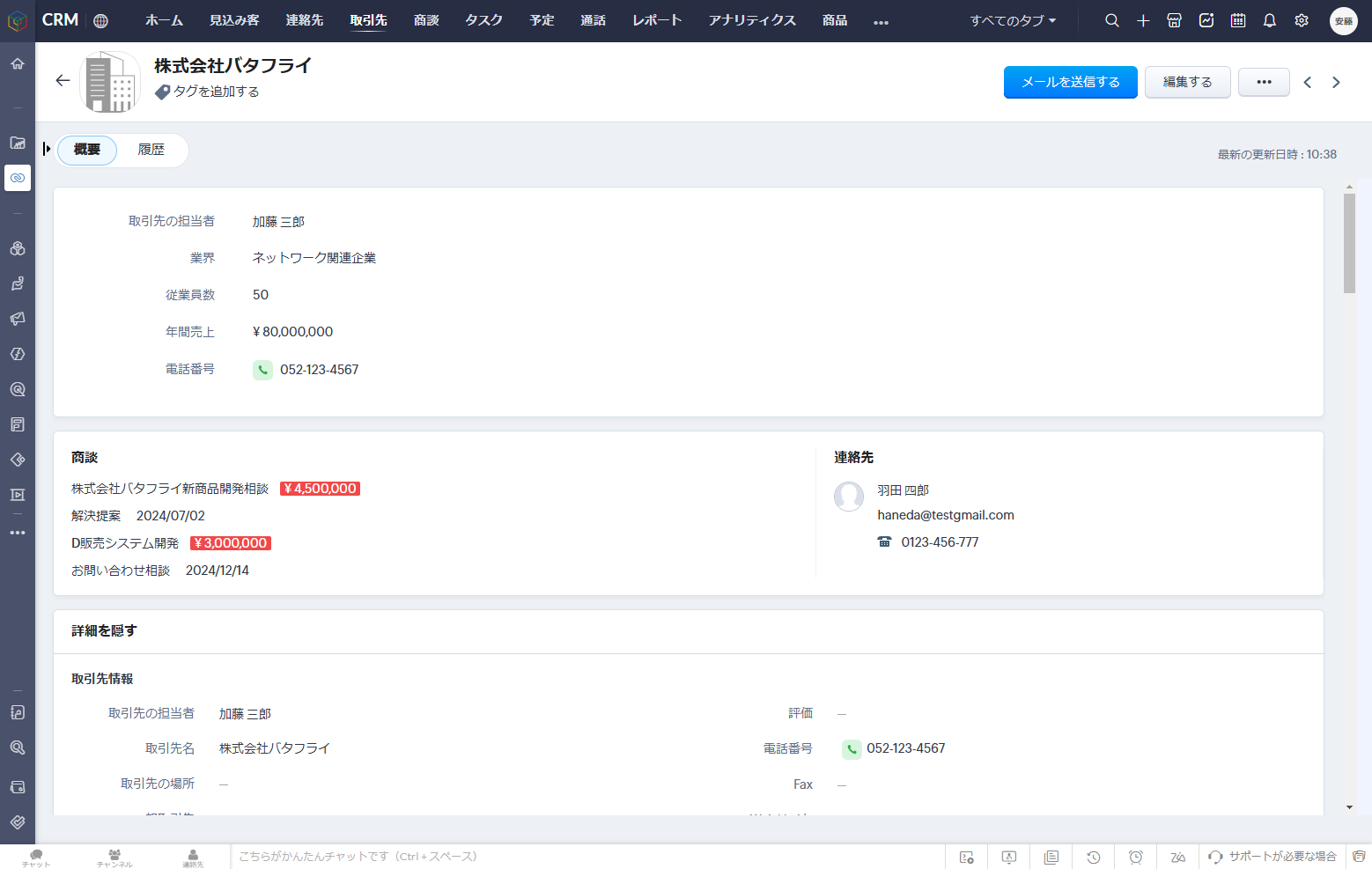Click contact phone number 0123-456-777
This screenshot has height=869, width=1372.
(x=940, y=542)
